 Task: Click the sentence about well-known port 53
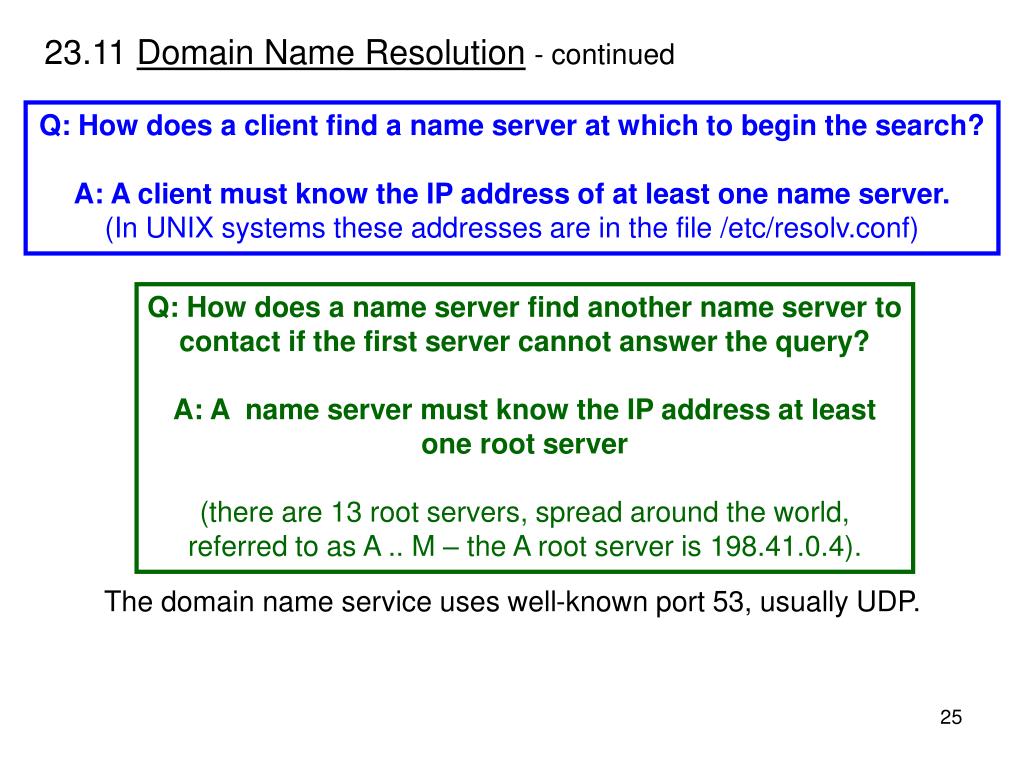coord(511,602)
